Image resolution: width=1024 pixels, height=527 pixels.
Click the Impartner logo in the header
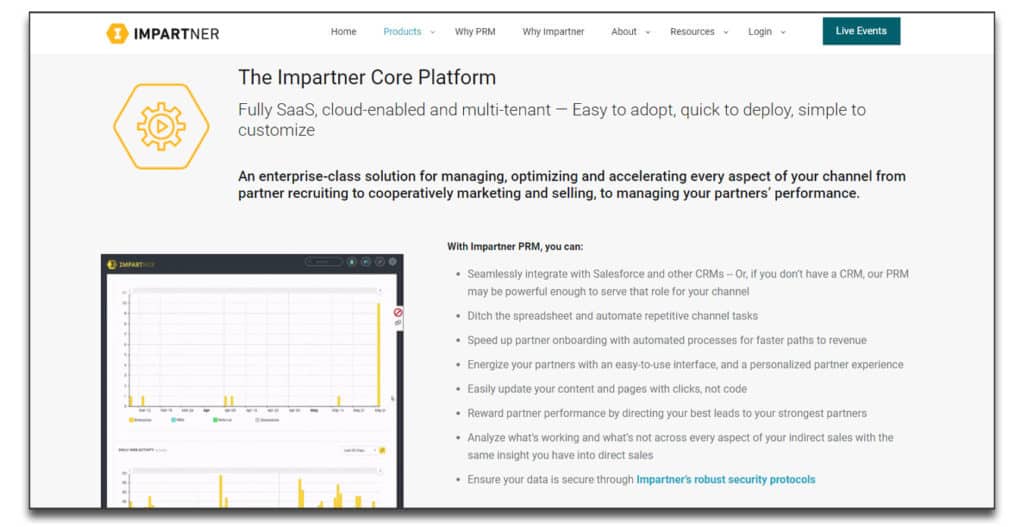tap(163, 33)
